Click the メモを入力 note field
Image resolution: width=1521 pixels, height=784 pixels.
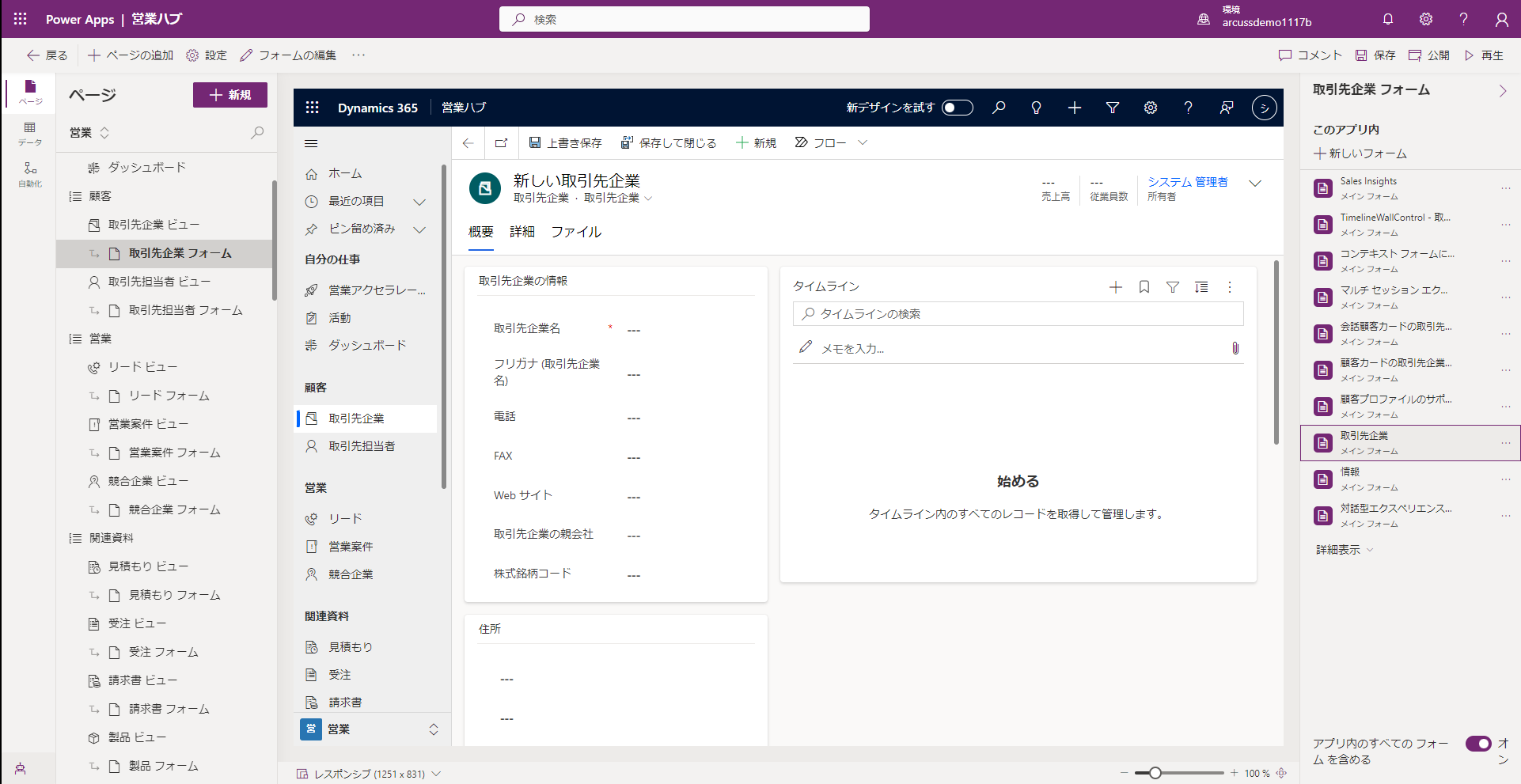(1018, 348)
